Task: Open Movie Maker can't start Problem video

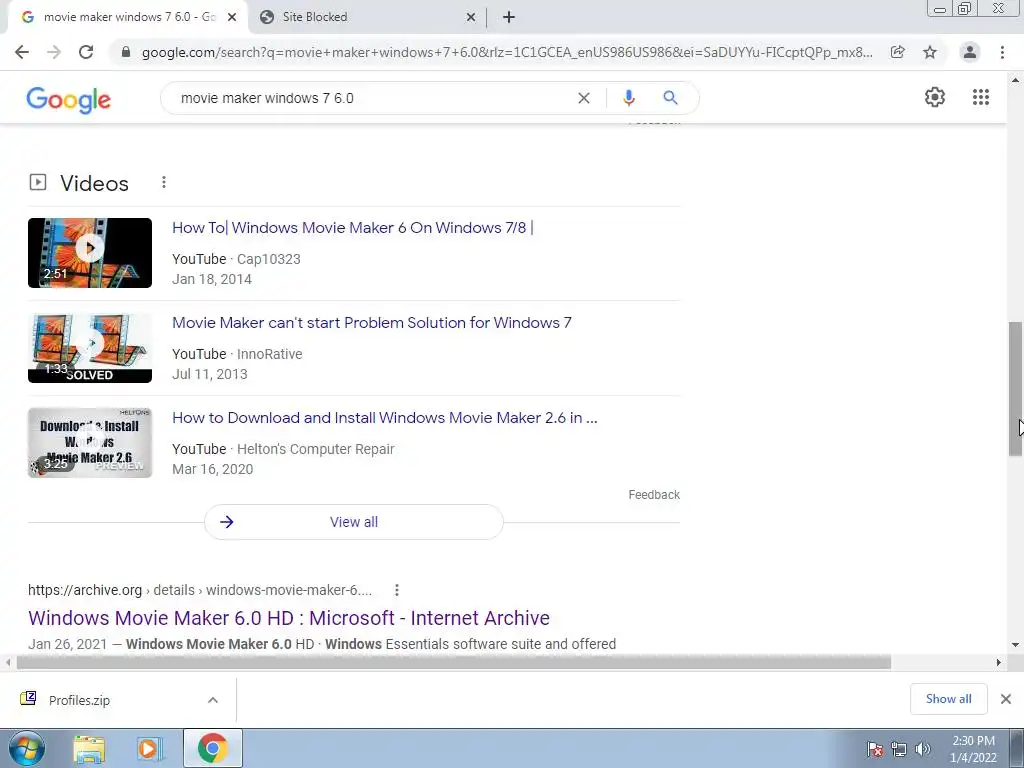Action: click(x=372, y=323)
